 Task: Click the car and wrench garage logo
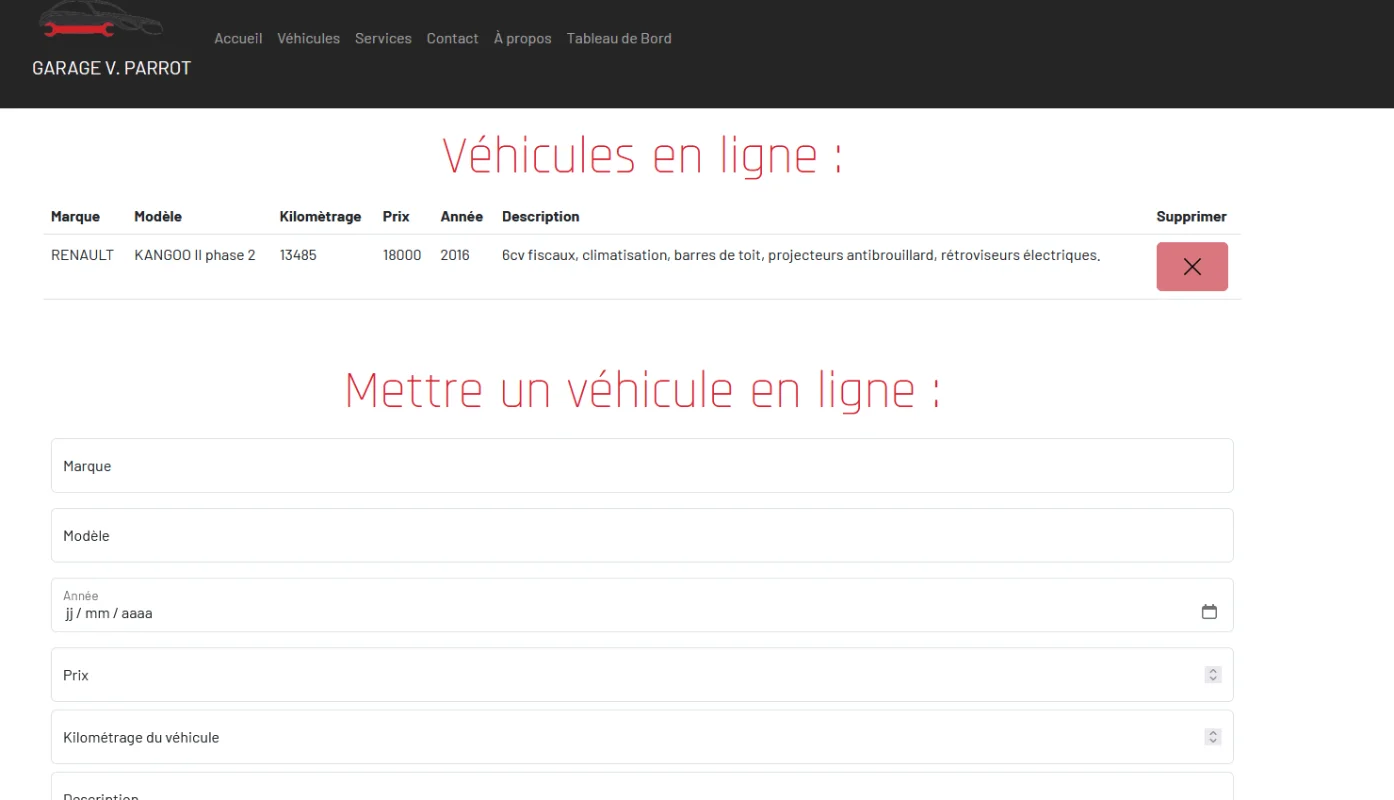coord(100,22)
